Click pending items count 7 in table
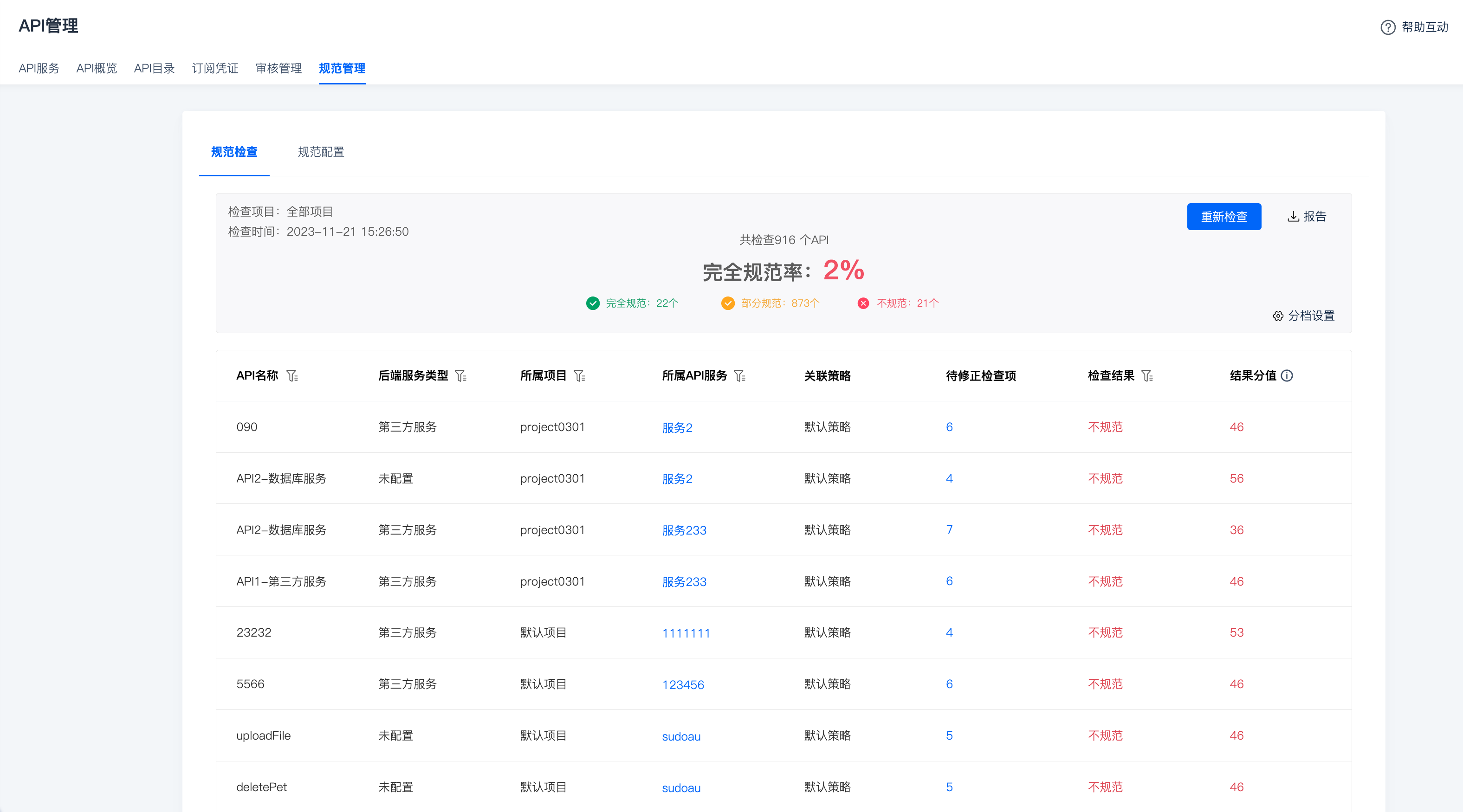 pyautogui.click(x=950, y=530)
